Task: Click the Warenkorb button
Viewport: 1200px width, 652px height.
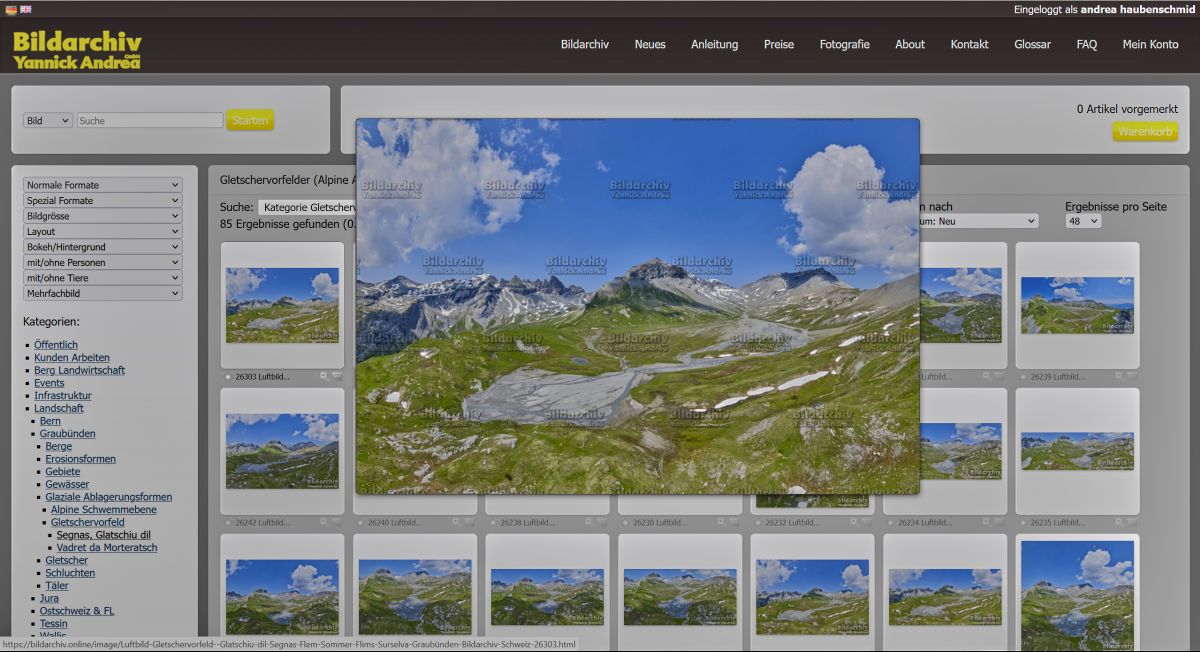Action: [1144, 131]
